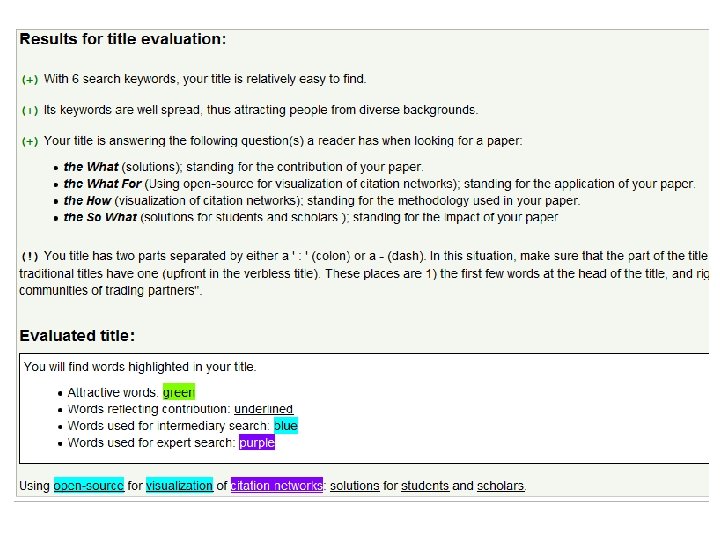This screenshot has height=540, width=720.
Task: Click the bold "the How" bullet label
Action: [x=88, y=200]
